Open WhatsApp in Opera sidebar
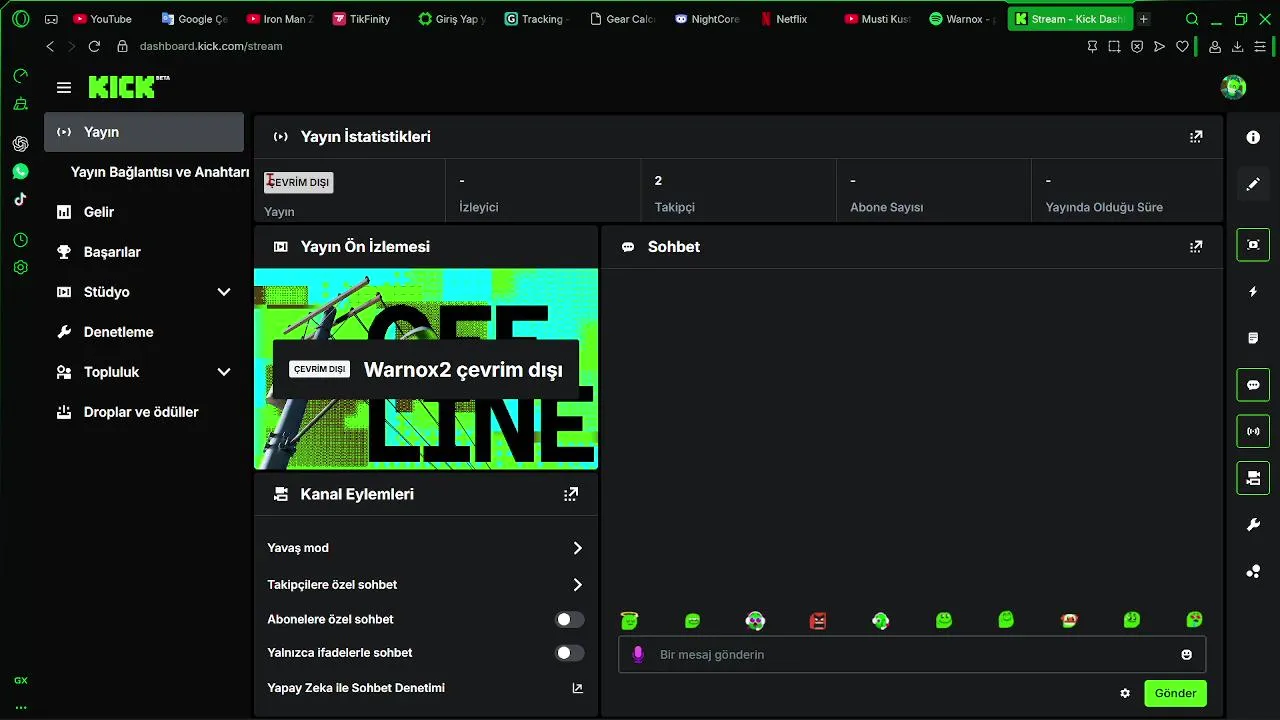The image size is (1280, 720). coord(20,172)
